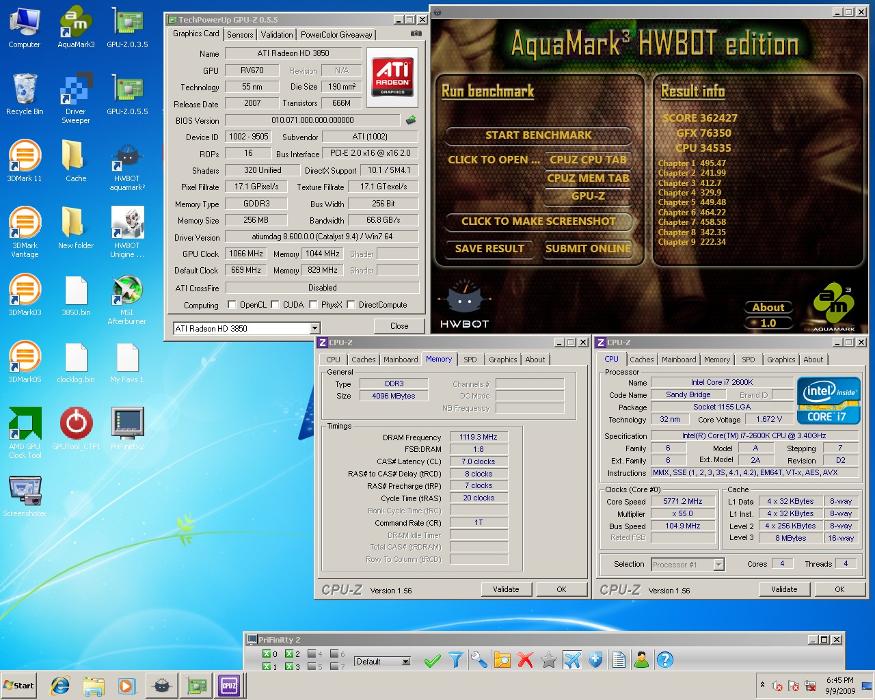Image resolution: width=875 pixels, height=700 pixels.
Task: Click START BENCHMARK in AquaMark
Action: point(539,135)
